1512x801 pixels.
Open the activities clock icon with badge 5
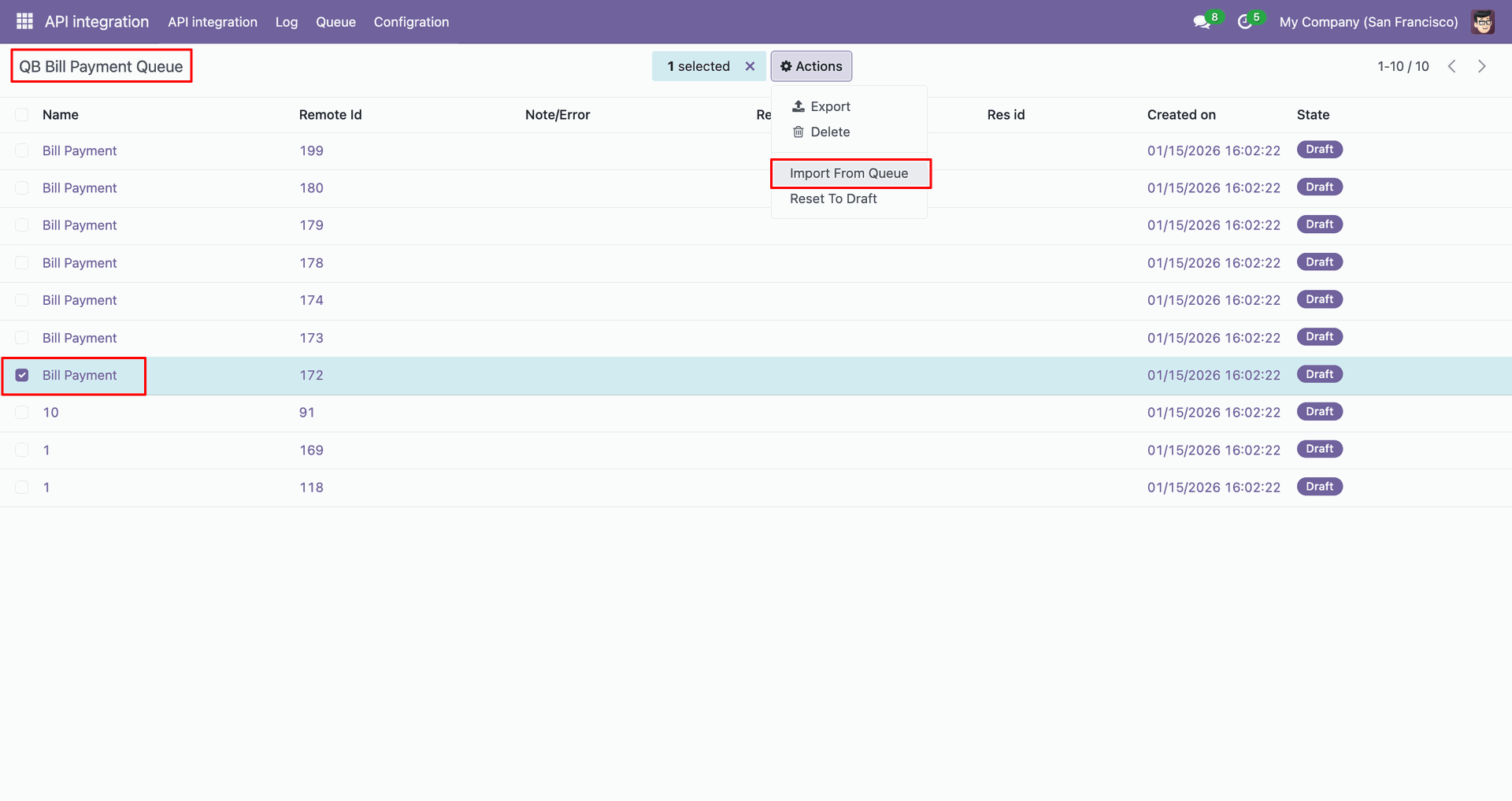tap(1245, 22)
